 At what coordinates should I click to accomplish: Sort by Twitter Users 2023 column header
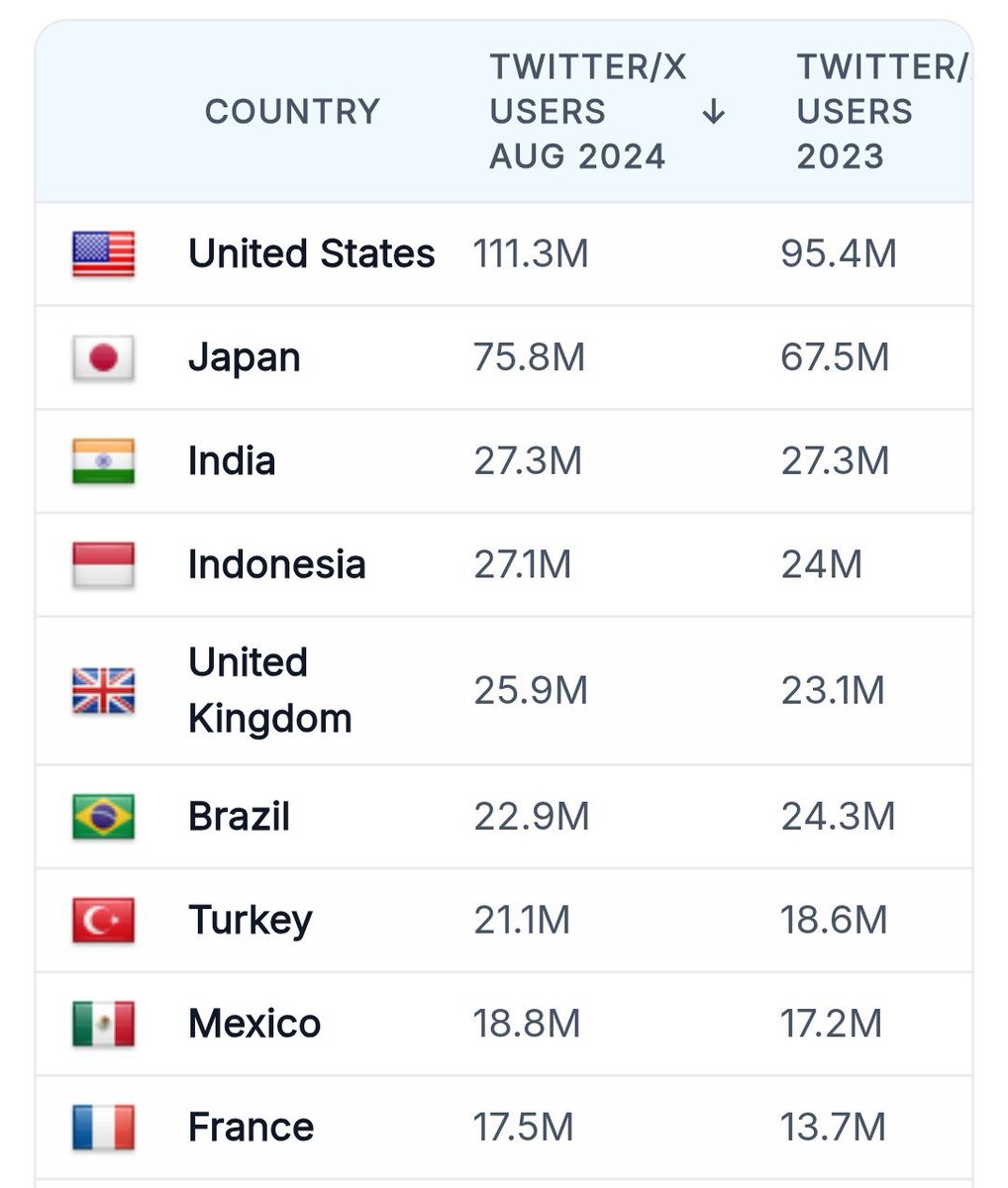click(x=881, y=112)
